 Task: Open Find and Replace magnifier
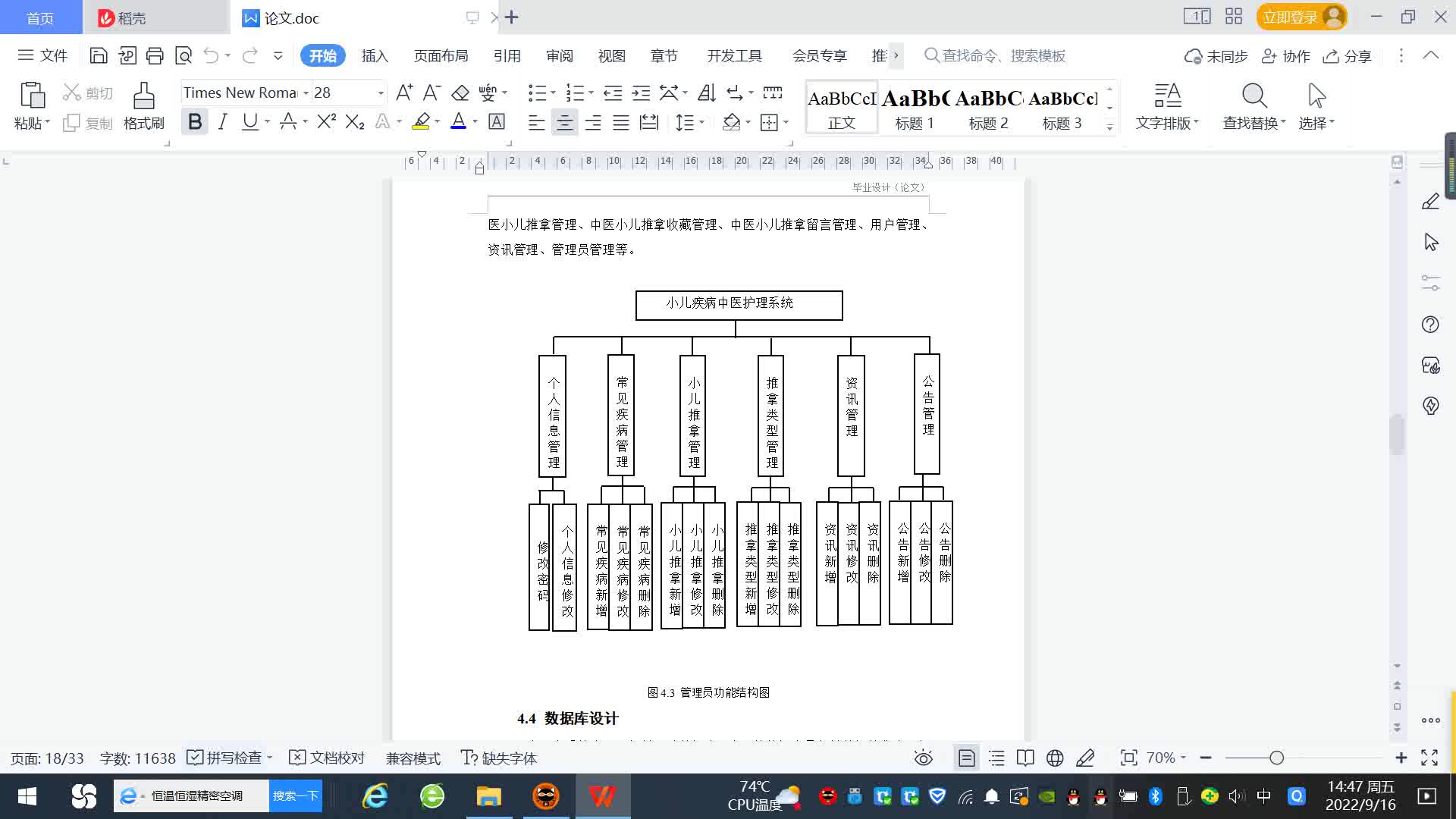(x=1254, y=96)
